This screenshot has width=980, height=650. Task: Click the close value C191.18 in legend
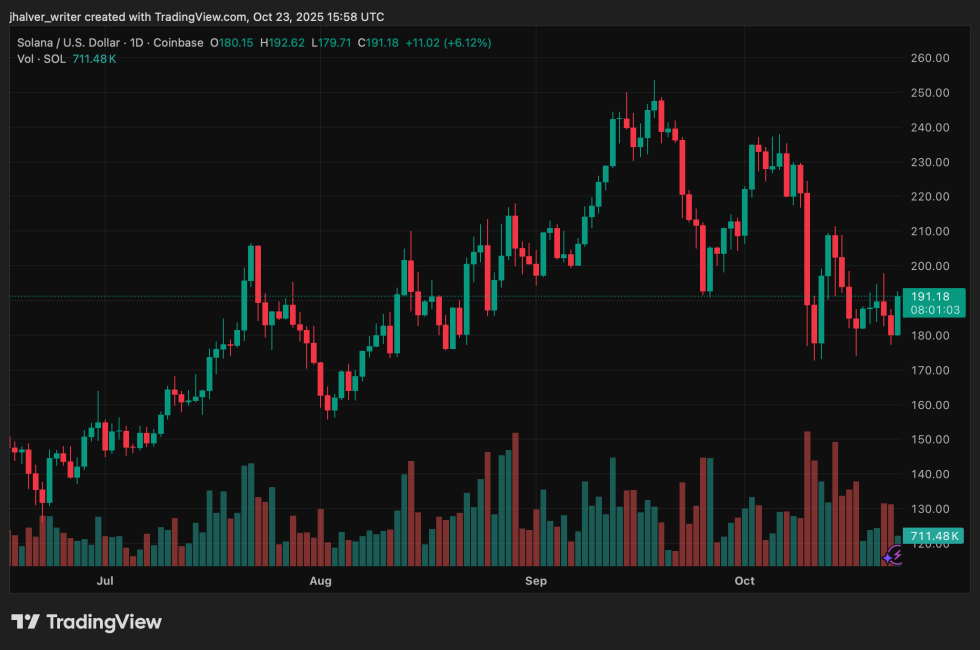point(379,43)
